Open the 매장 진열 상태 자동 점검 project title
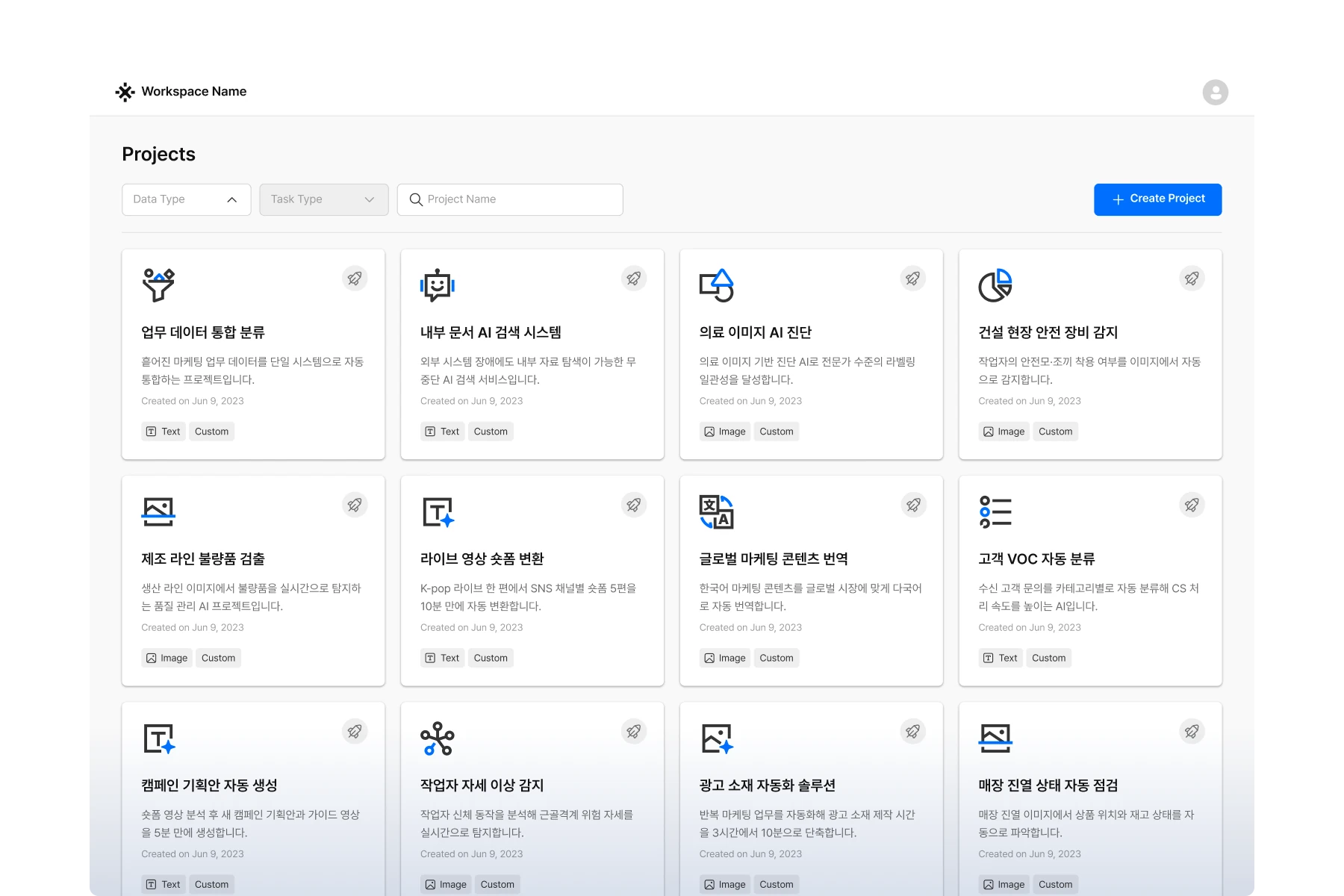 tap(1048, 785)
